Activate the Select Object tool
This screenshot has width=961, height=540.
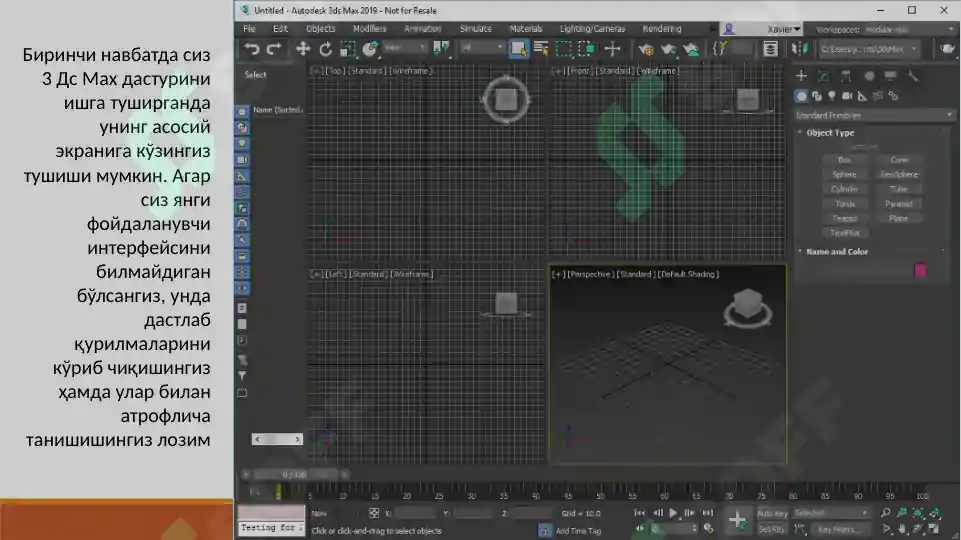click(x=518, y=49)
